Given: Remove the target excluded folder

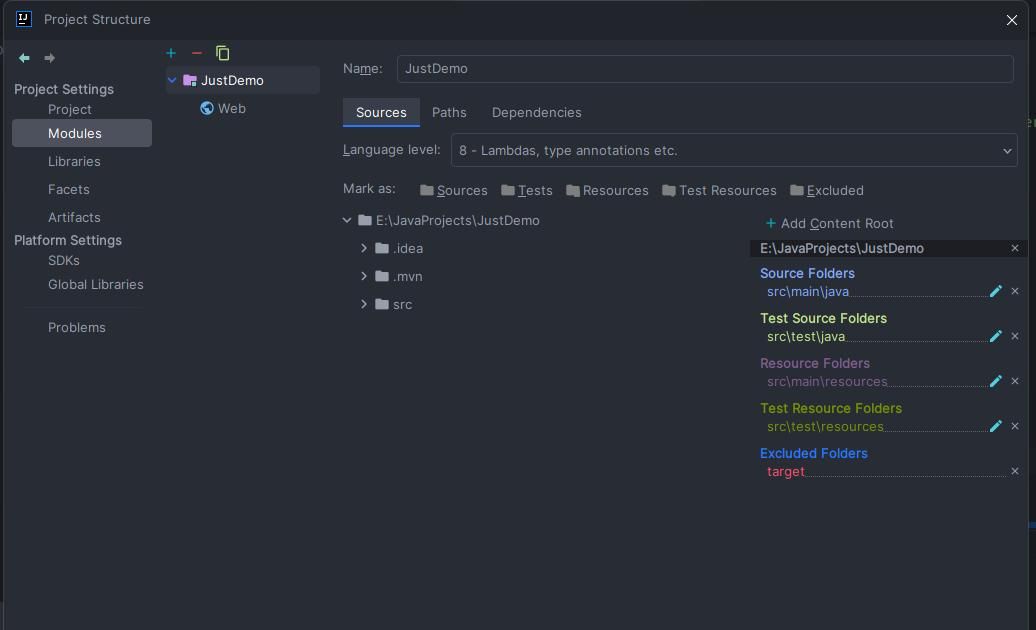Looking at the screenshot, I should pos(1015,472).
